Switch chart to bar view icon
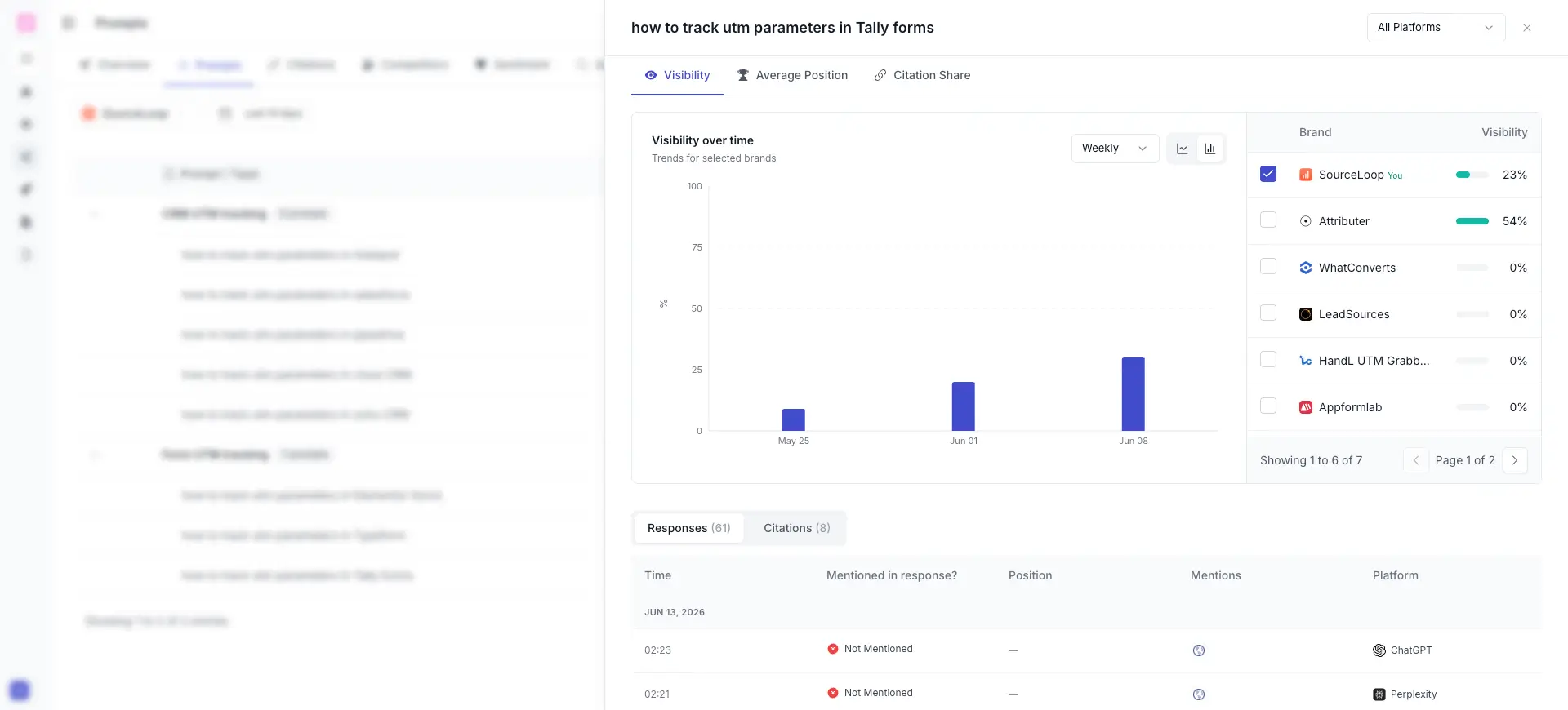 point(1209,149)
